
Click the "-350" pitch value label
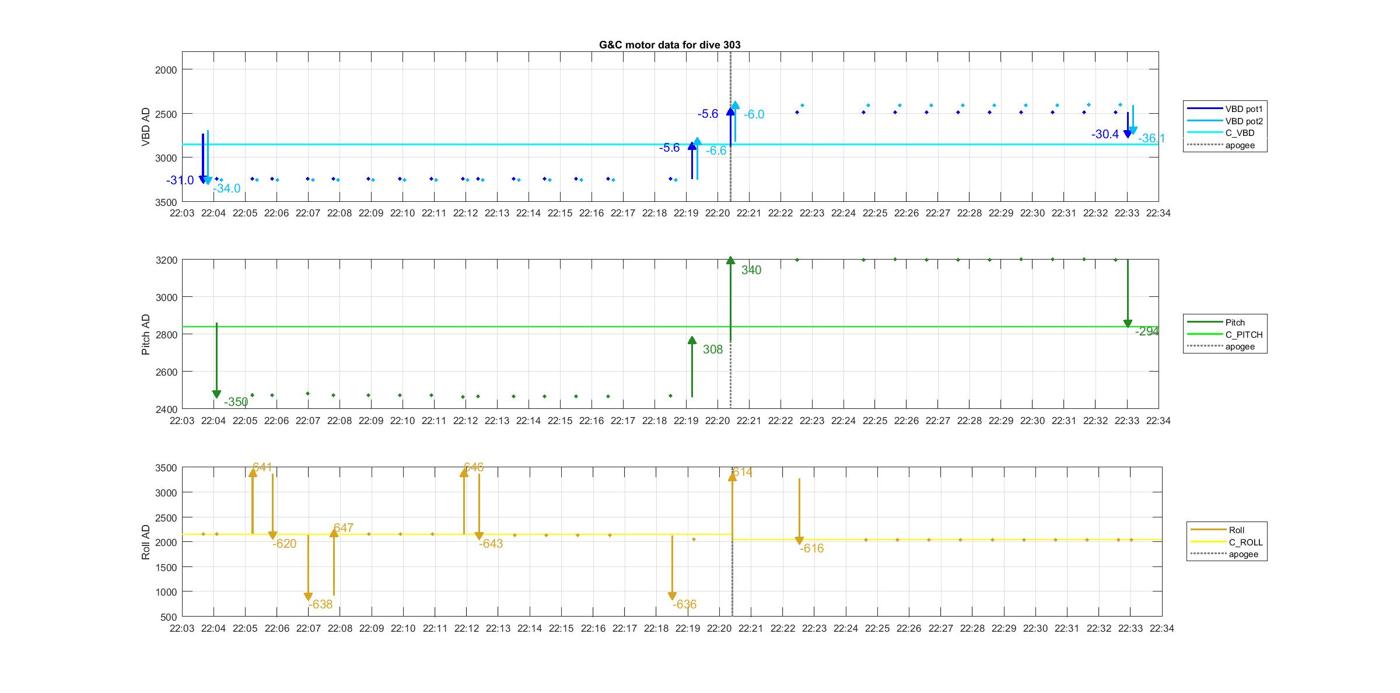pyautogui.click(x=236, y=402)
